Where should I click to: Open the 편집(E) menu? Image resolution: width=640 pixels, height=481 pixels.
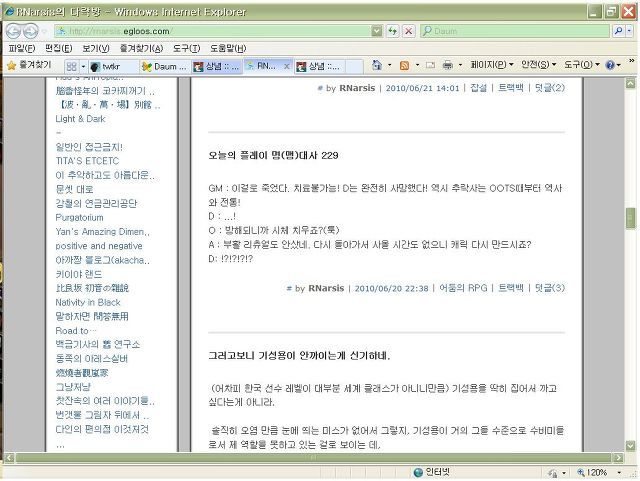[x=58, y=48]
